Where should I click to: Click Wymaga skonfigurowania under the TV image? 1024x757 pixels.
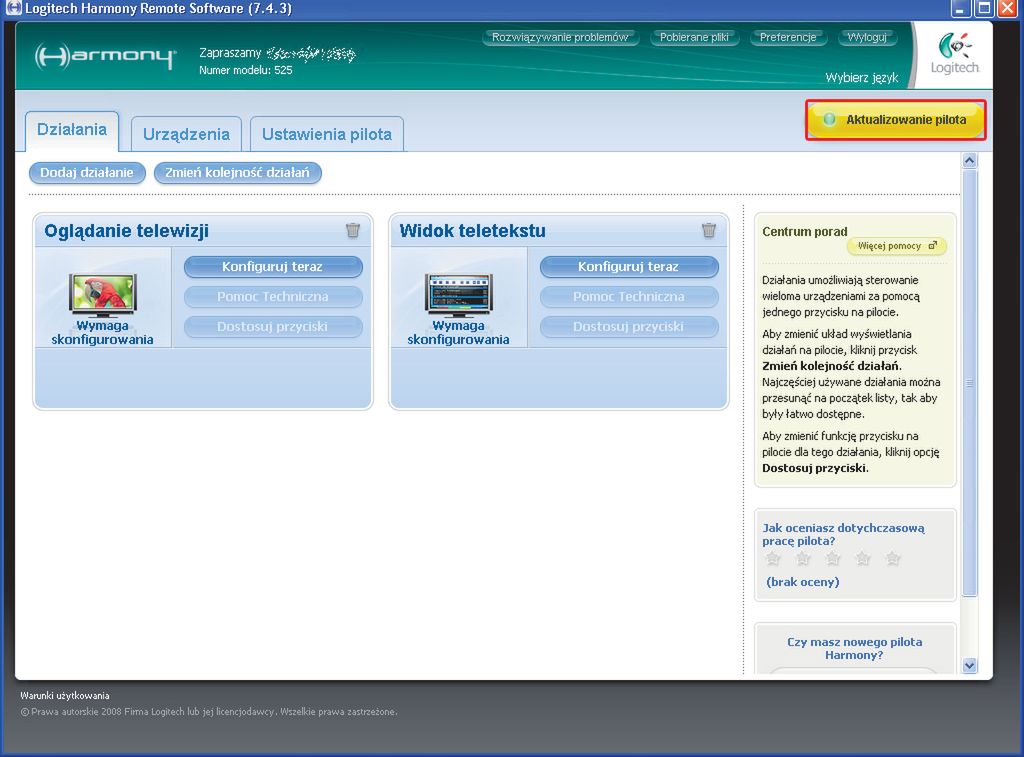point(103,332)
